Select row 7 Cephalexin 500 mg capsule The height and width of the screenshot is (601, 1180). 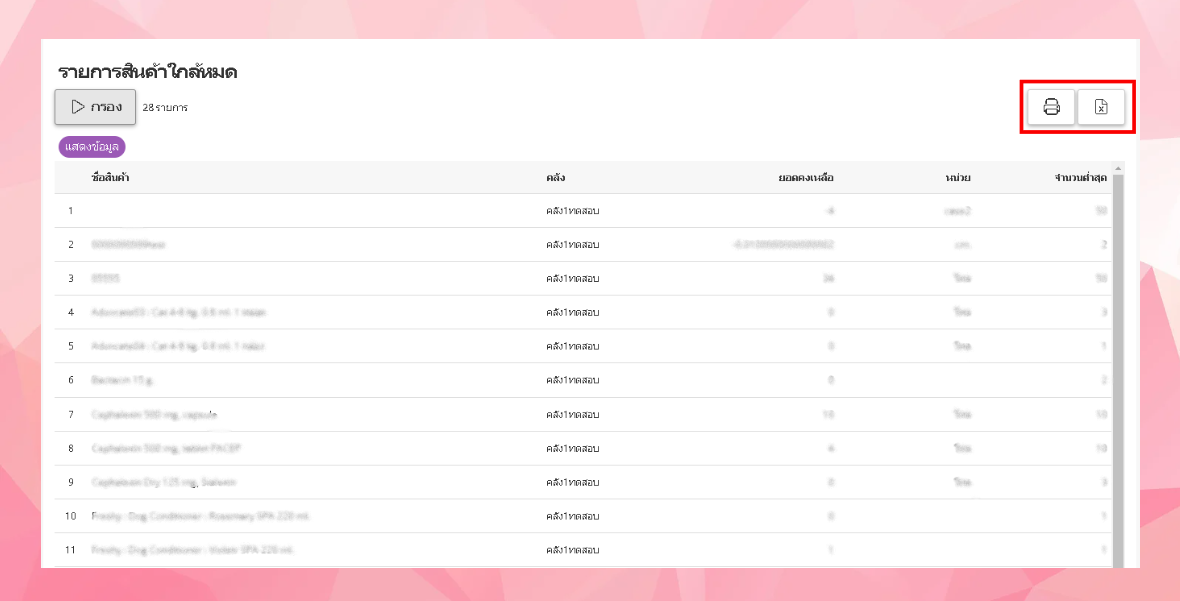(154, 414)
